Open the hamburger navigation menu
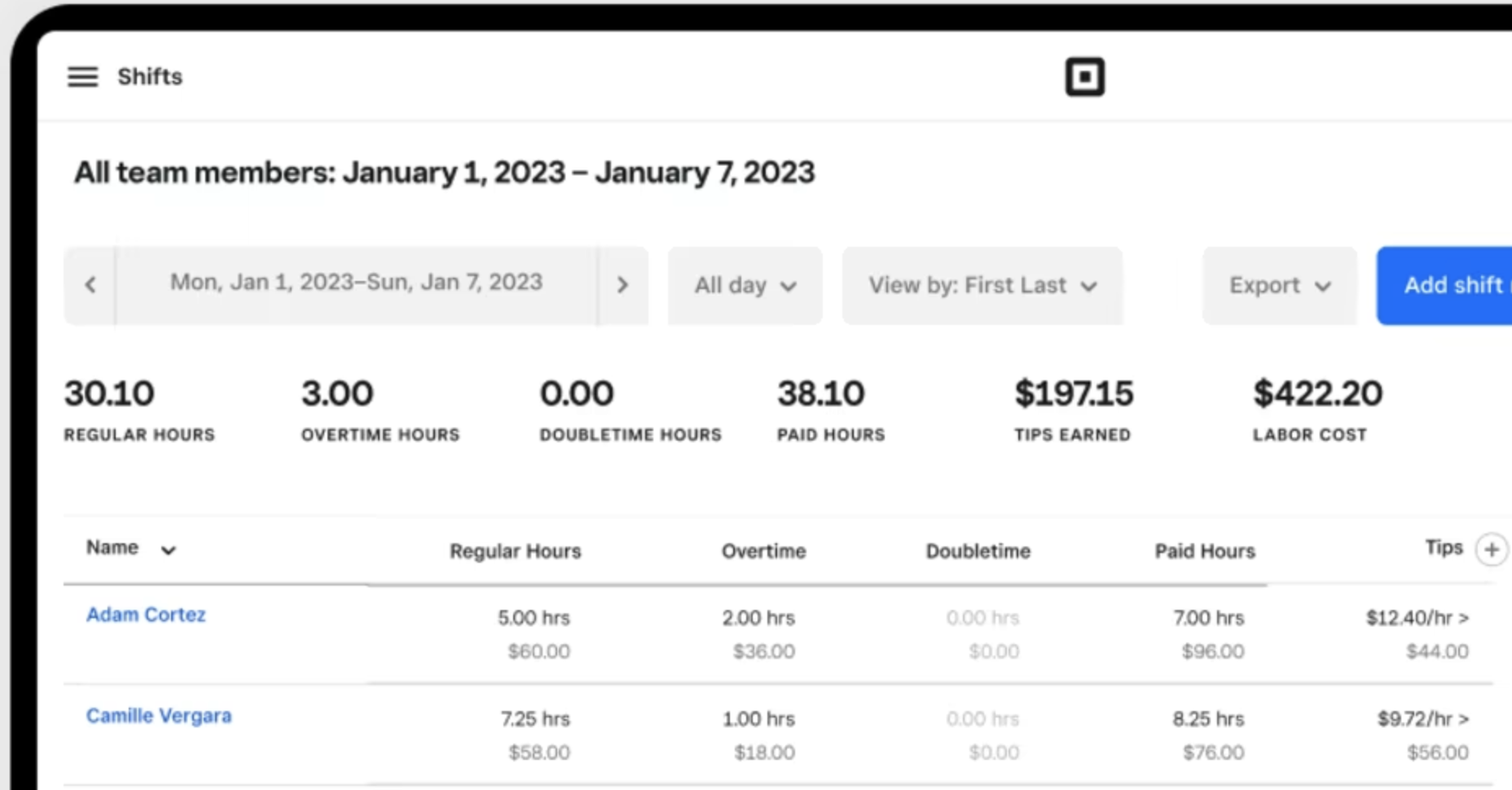Screen dimensions: 1512x790 point(81,77)
